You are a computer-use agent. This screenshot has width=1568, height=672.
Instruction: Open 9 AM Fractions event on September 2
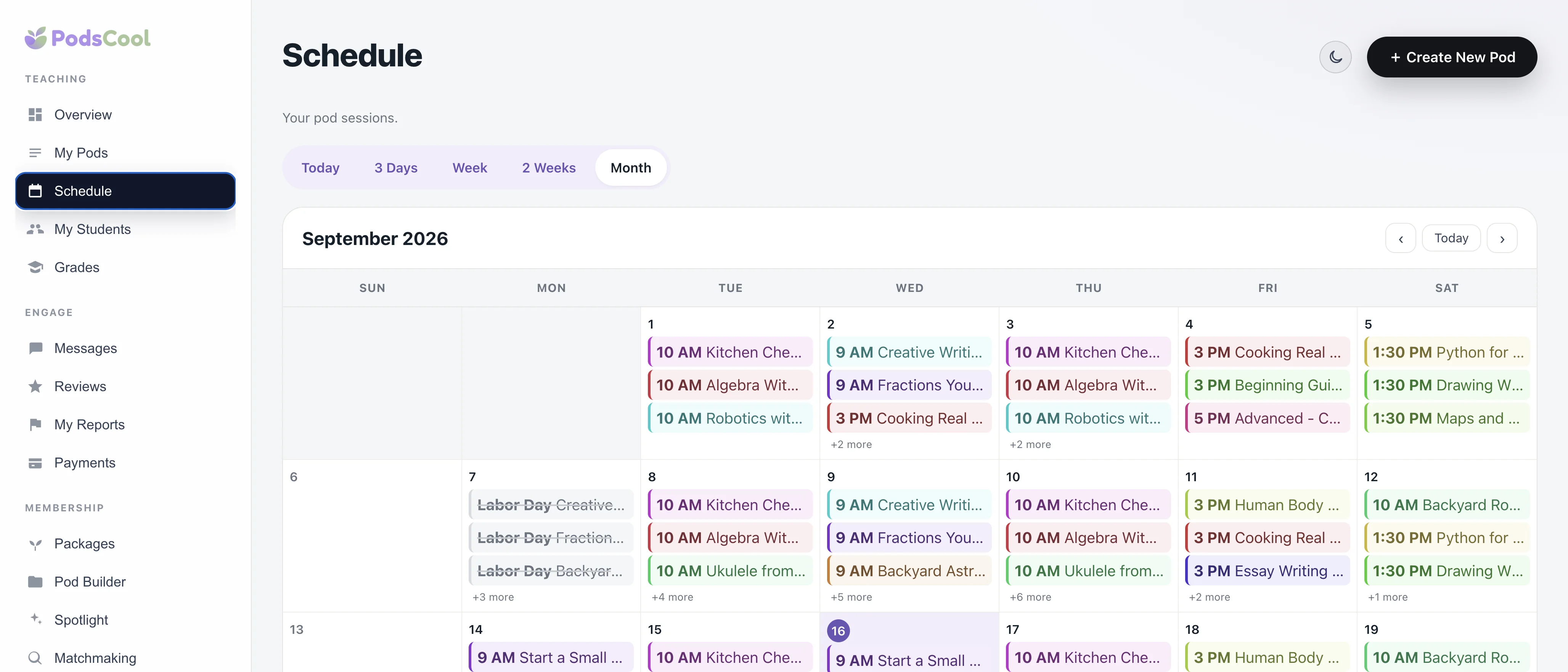909,386
